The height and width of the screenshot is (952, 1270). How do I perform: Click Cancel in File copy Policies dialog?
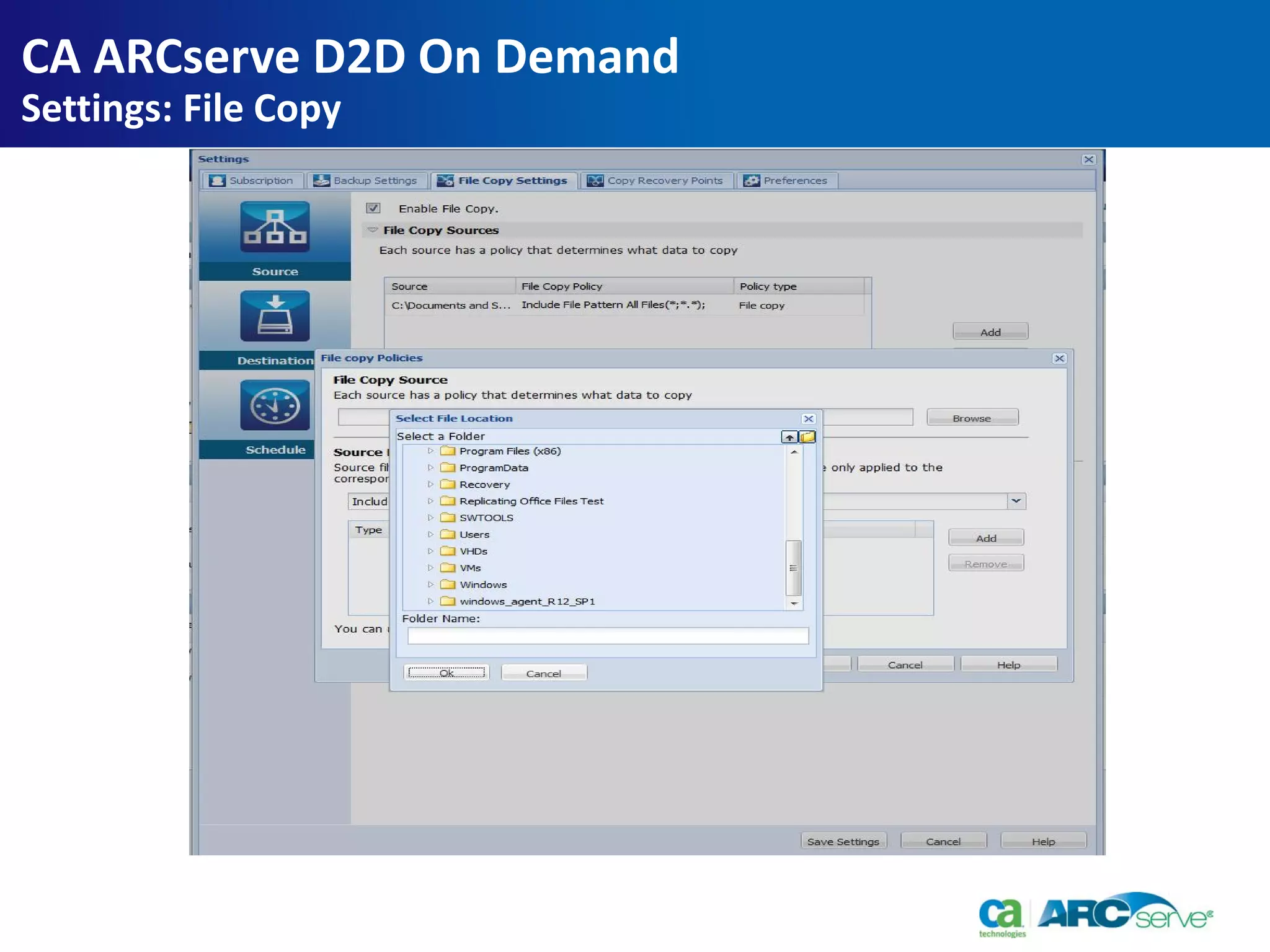(905, 664)
